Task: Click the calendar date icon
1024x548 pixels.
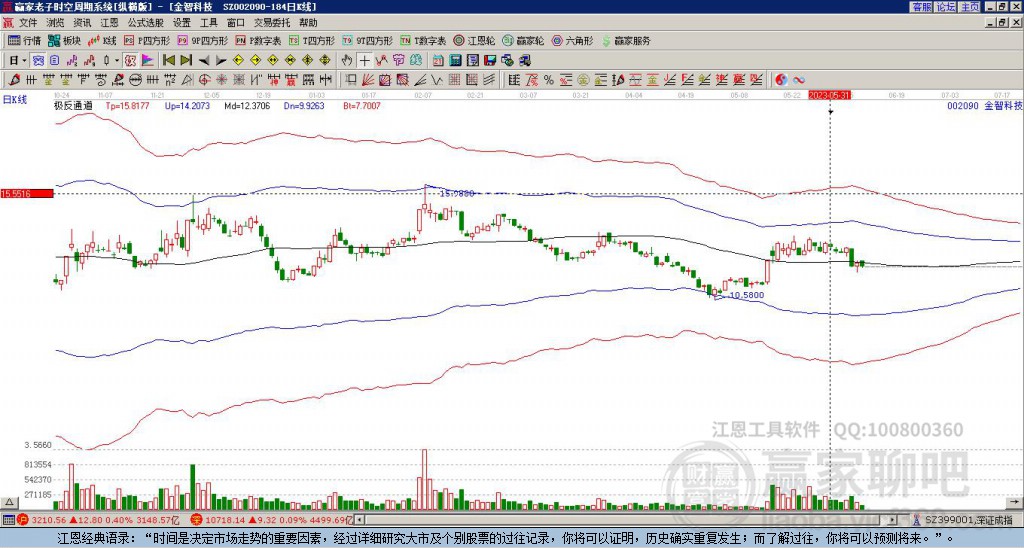Action: point(438,61)
